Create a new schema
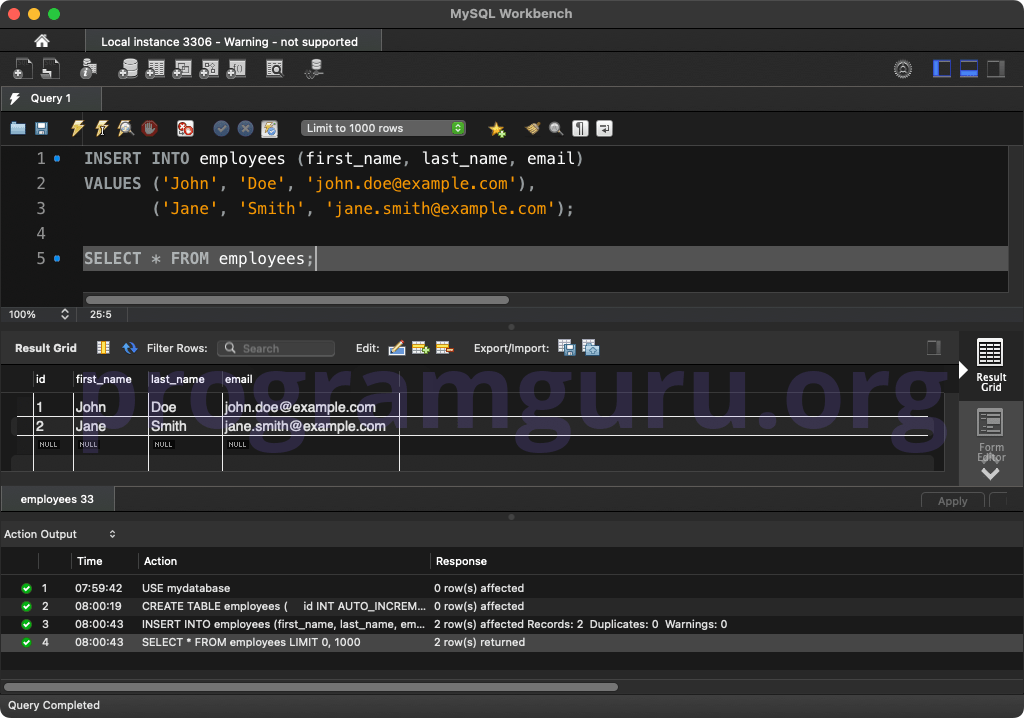The width and height of the screenshot is (1024, 718). 129,69
